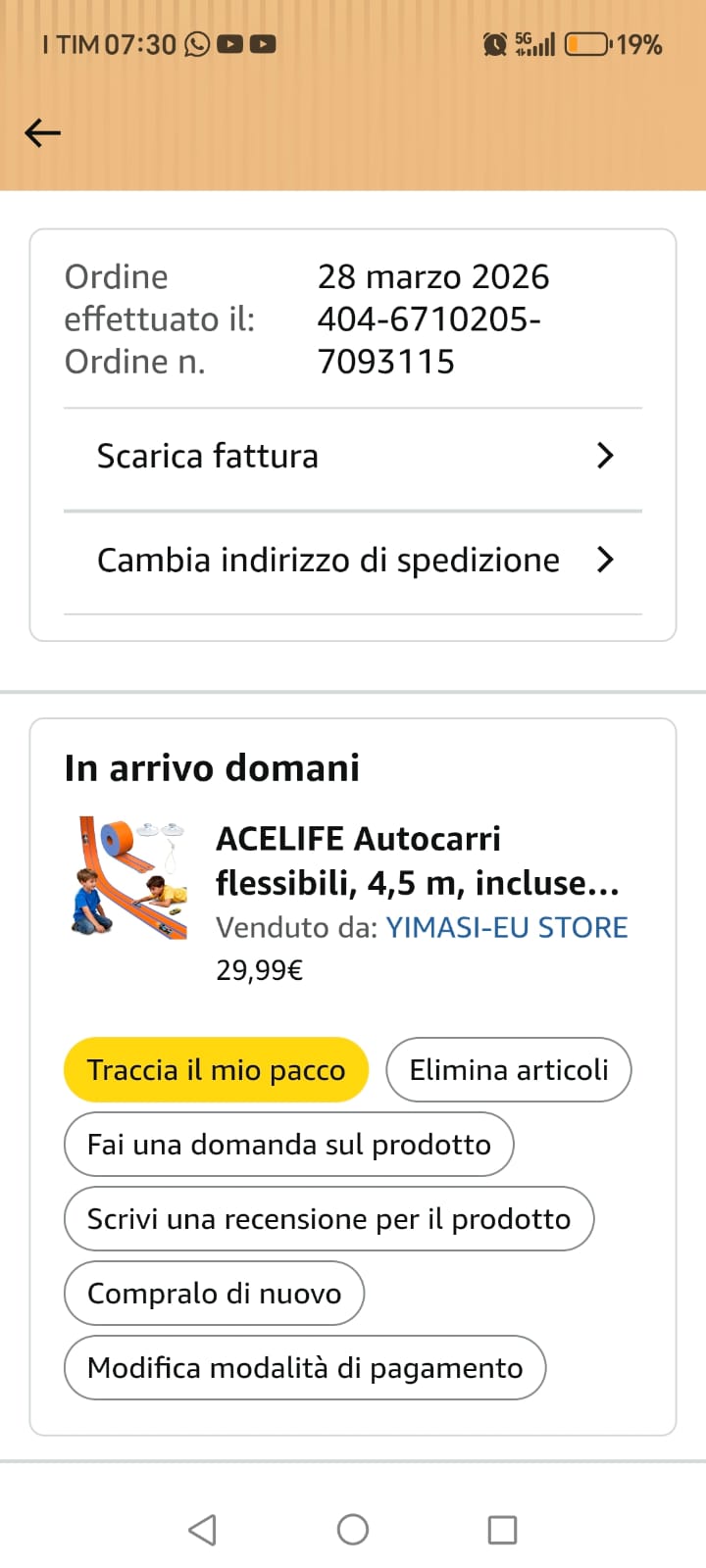Image resolution: width=706 pixels, height=1568 pixels.
Task: Tap the alarm clock status icon
Action: pyautogui.click(x=495, y=44)
